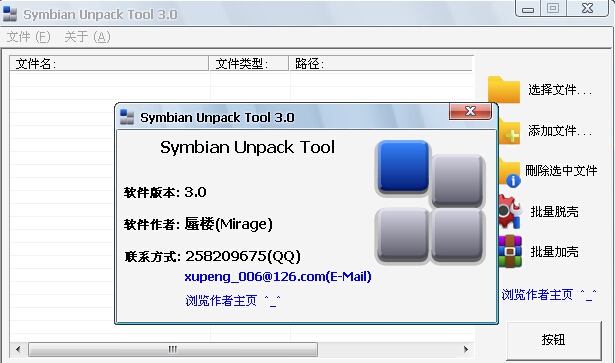Start 批量脱壳 batch unpack
This screenshot has width=615, height=363.
pyautogui.click(x=554, y=212)
